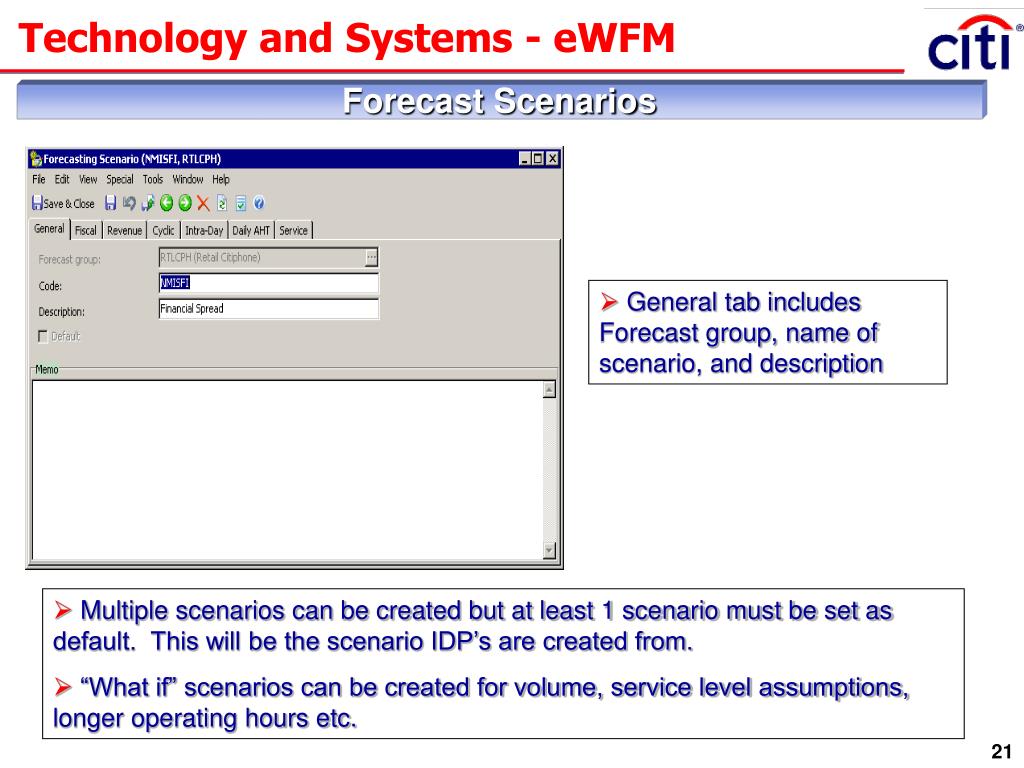Open the View menu

[88, 180]
